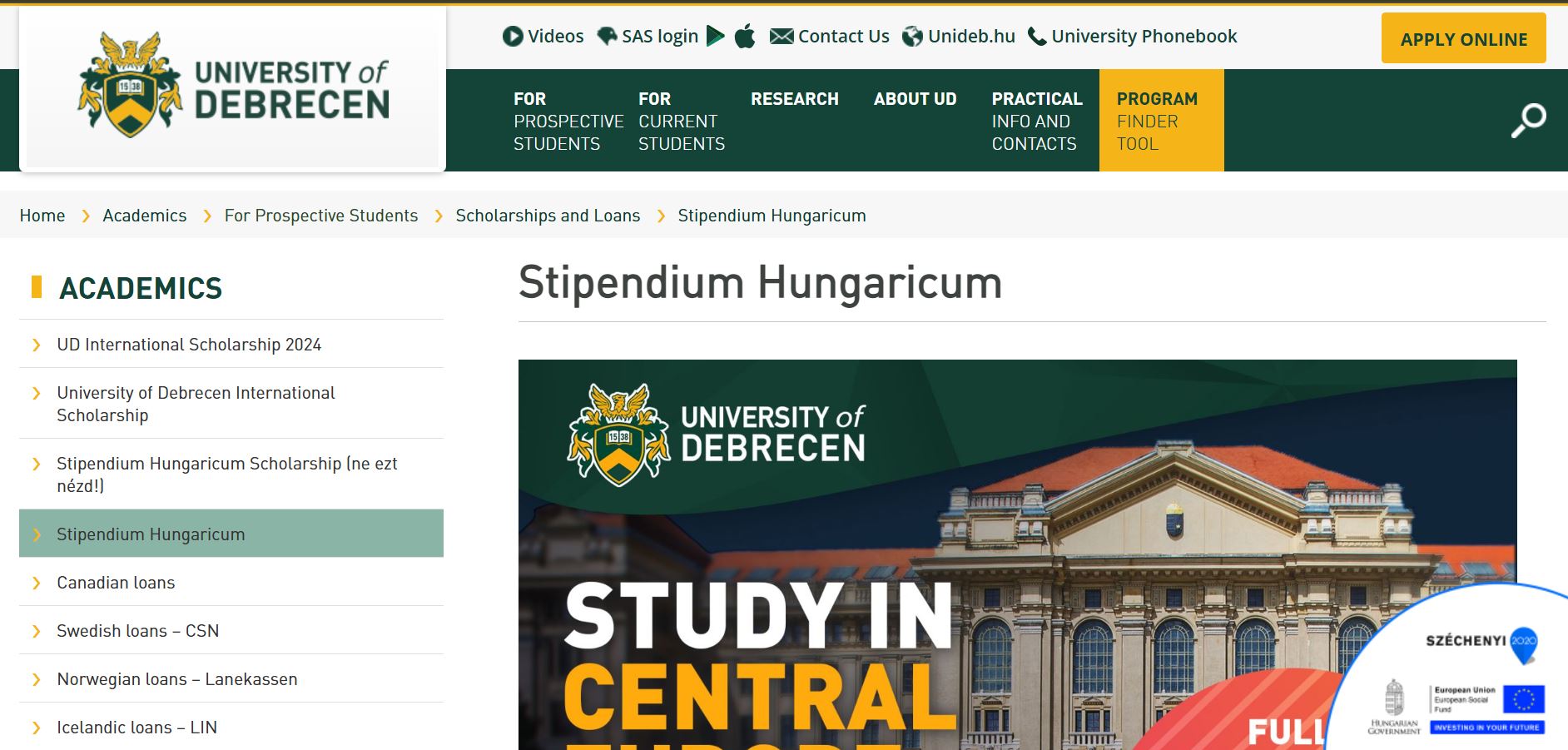Go to For Prospective Students breadcrumb
The width and height of the screenshot is (1568, 750).
(x=321, y=216)
